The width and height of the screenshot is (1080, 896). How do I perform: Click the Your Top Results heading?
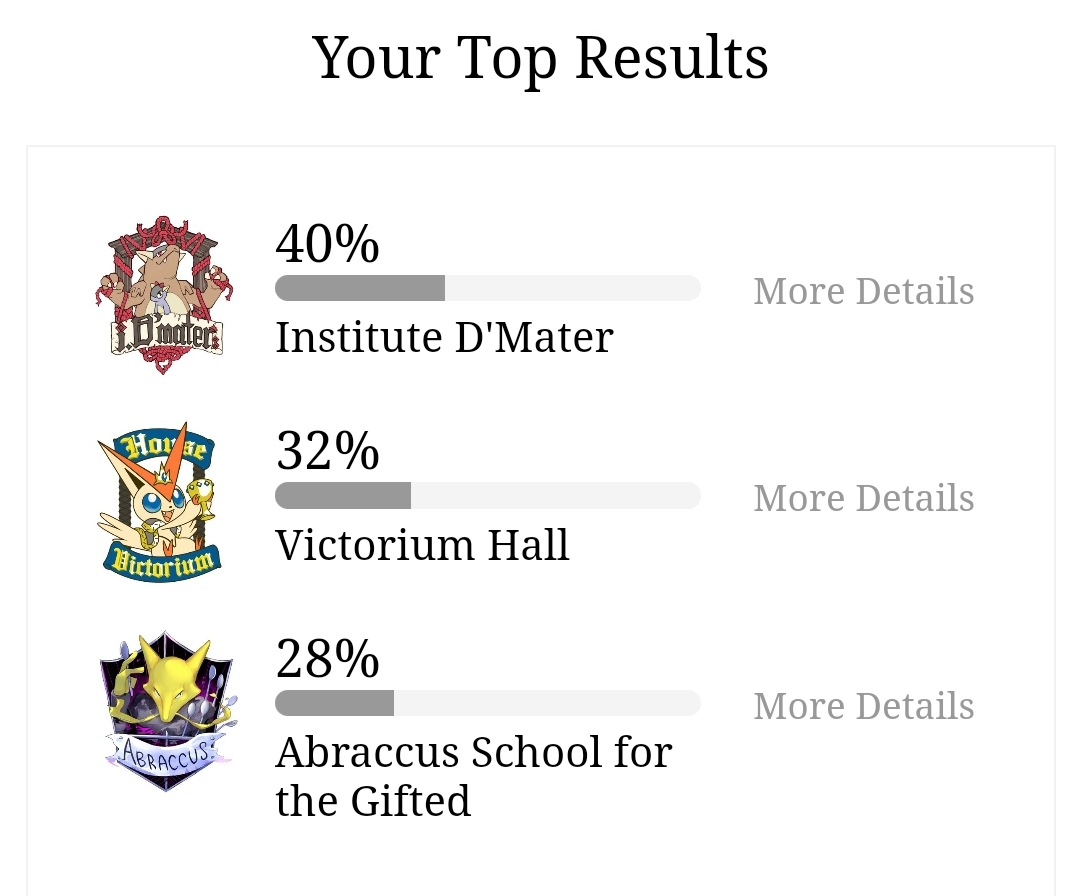540,58
